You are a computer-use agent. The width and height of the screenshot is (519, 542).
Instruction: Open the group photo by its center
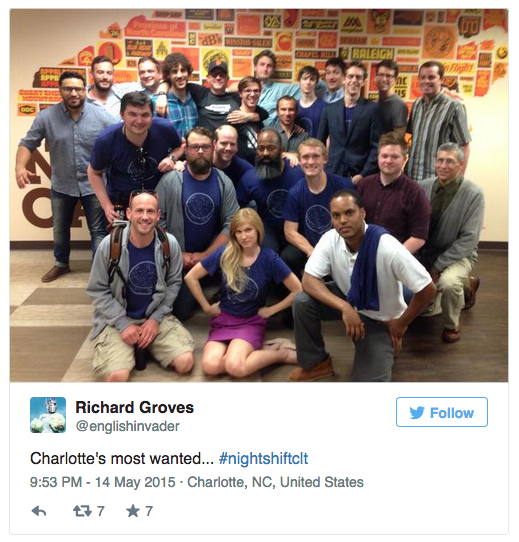click(259, 195)
